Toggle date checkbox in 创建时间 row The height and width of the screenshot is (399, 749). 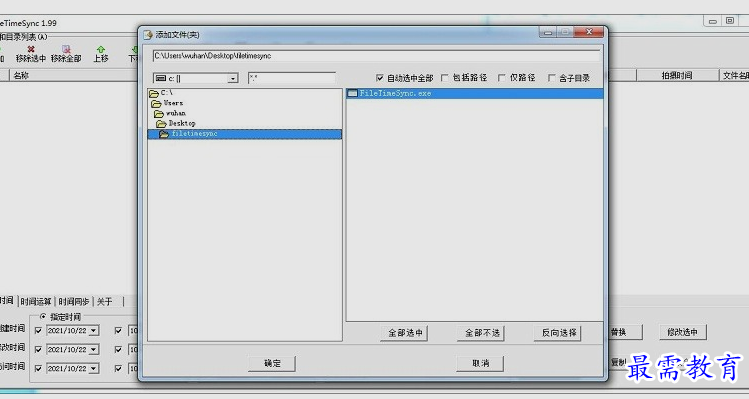coord(39,331)
